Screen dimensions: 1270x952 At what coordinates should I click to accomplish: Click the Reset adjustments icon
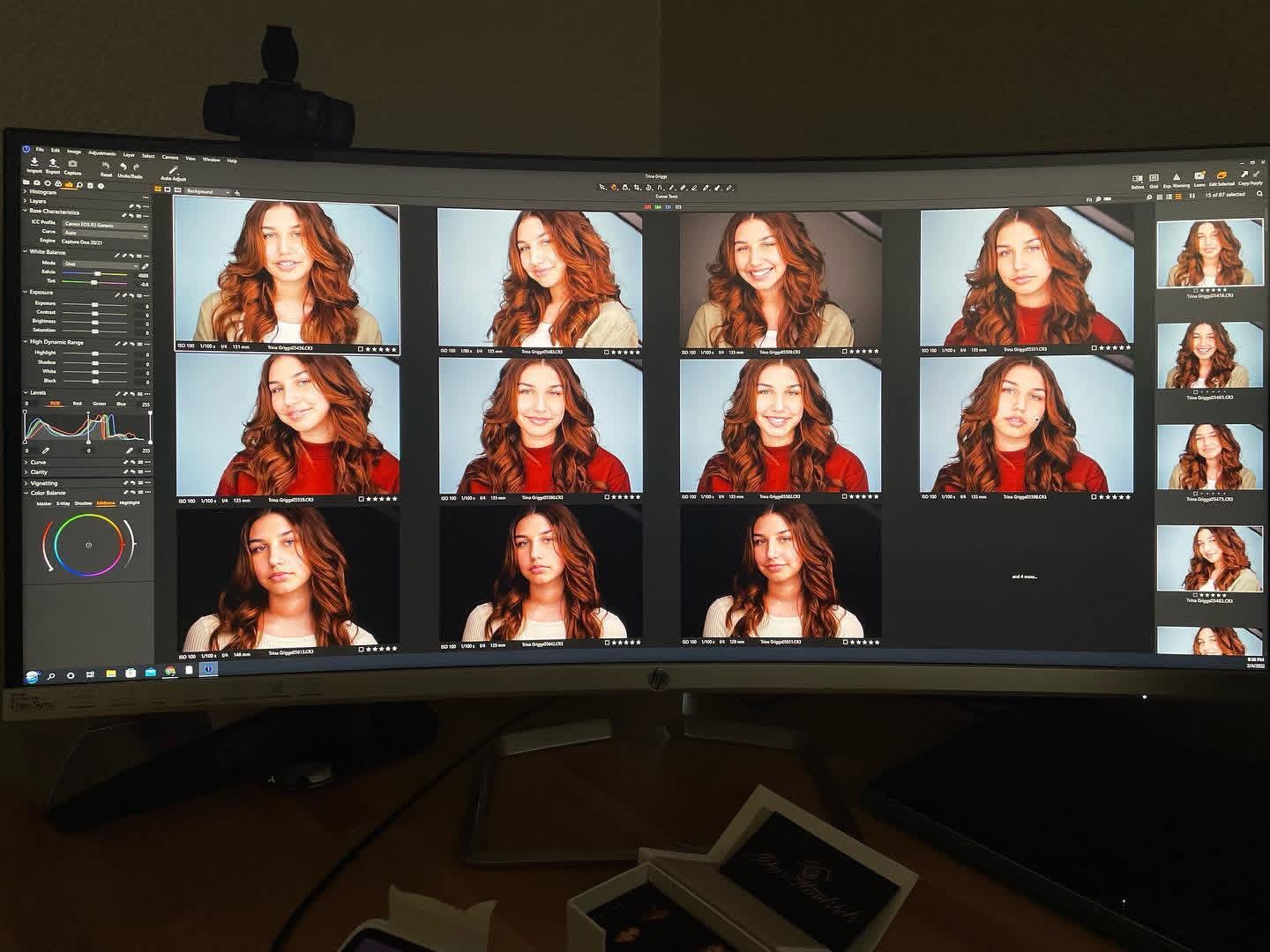pyautogui.click(x=106, y=166)
